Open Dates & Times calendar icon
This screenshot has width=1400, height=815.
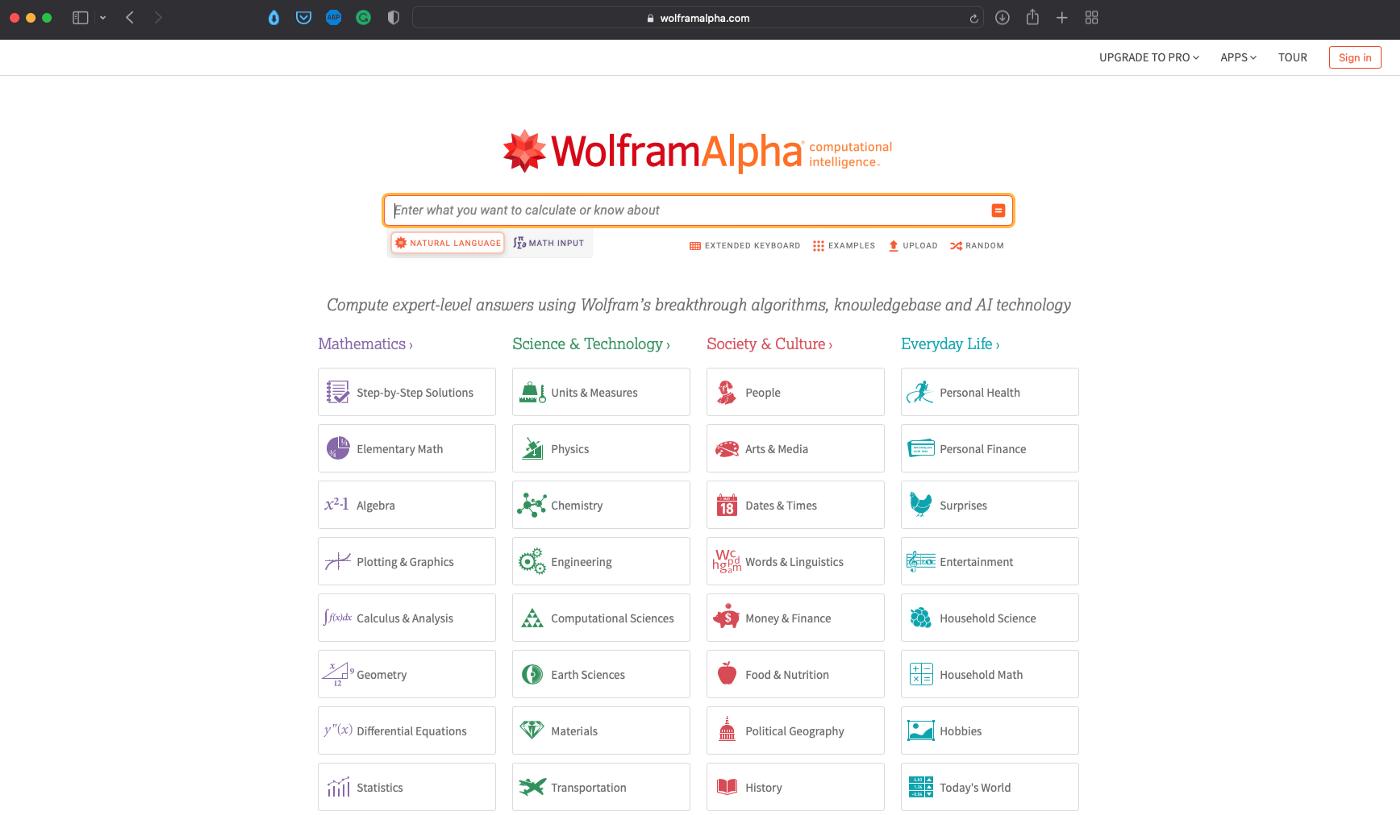point(727,505)
